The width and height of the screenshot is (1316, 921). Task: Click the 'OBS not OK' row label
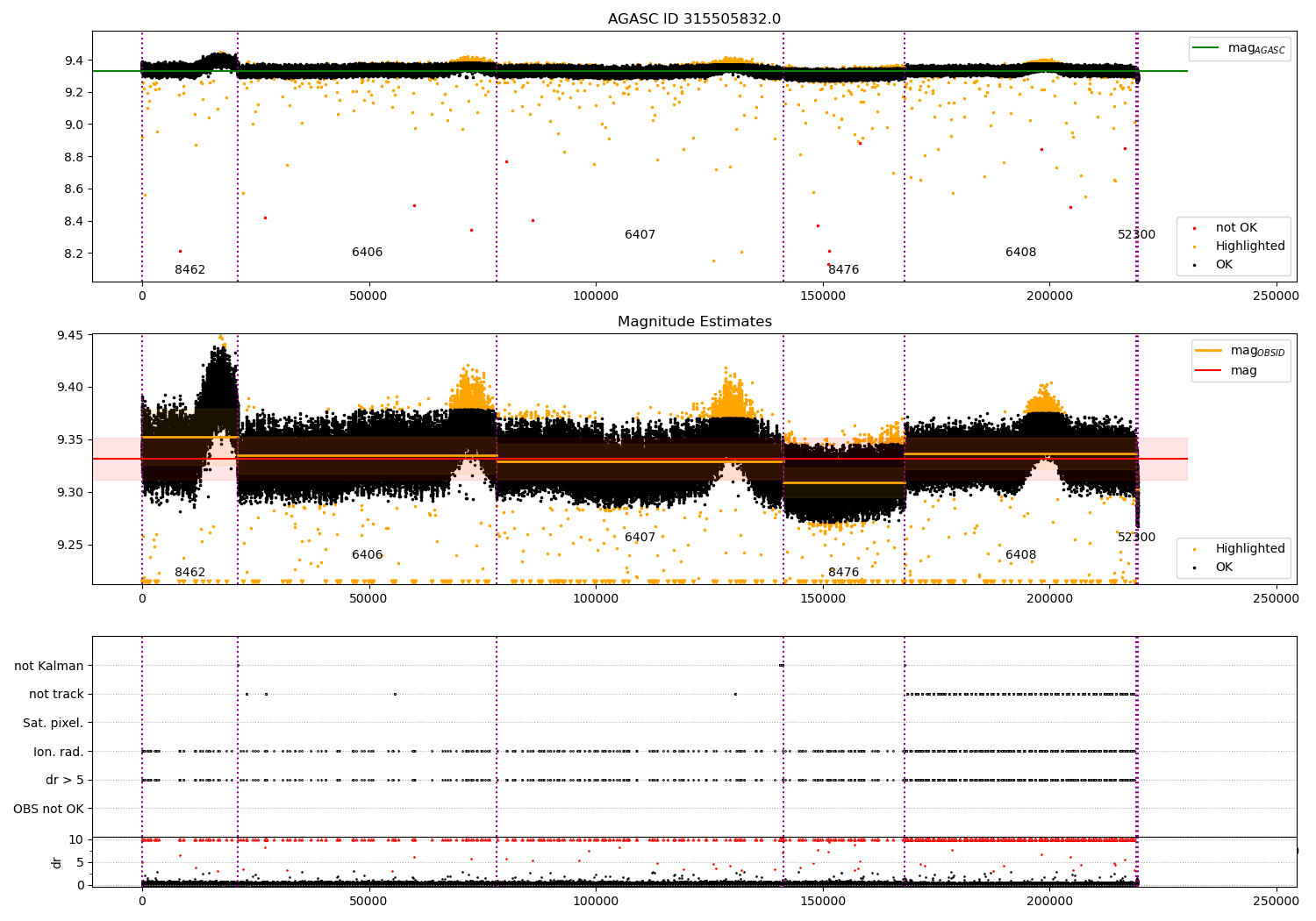49,810
